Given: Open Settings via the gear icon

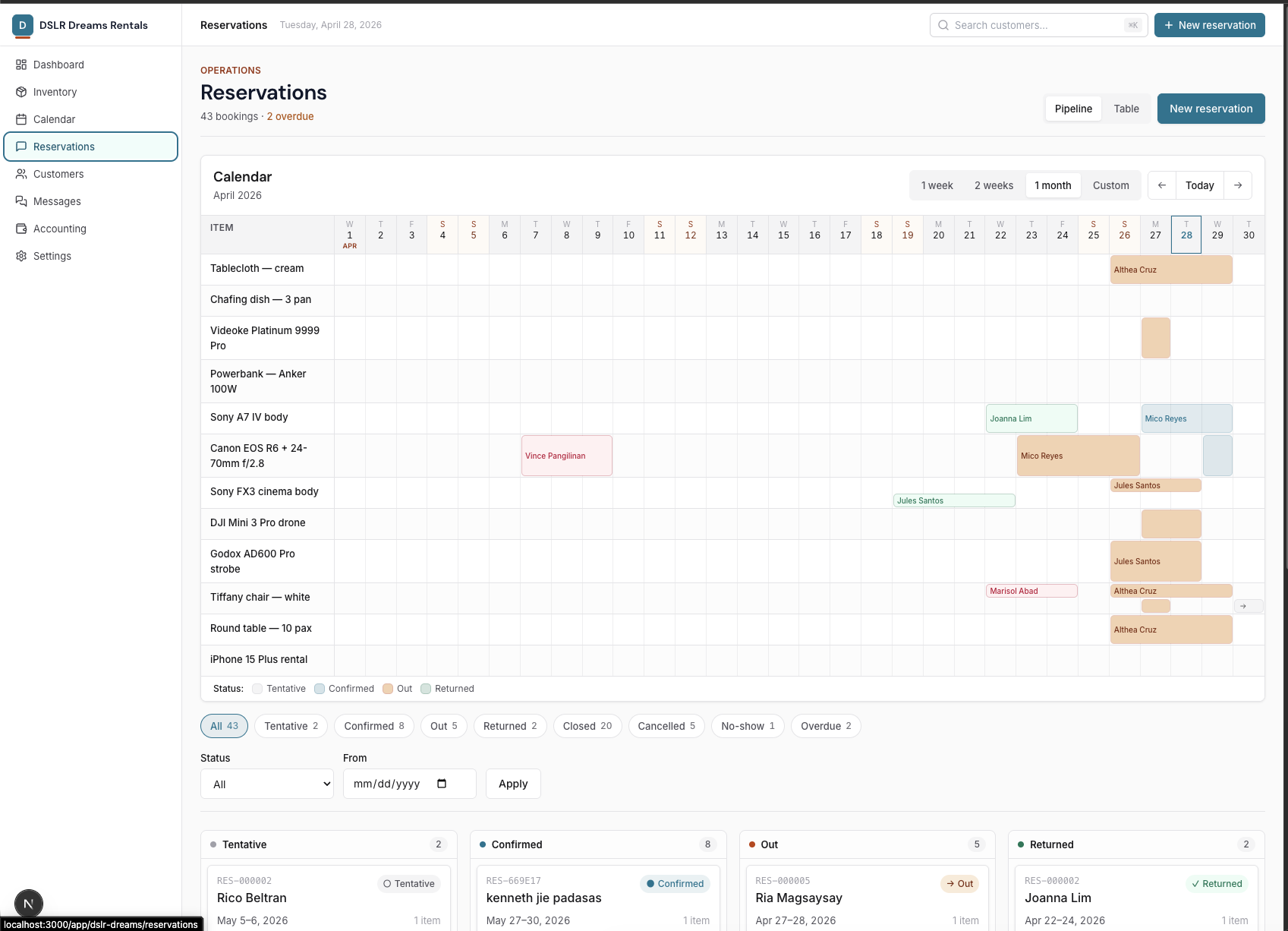Looking at the screenshot, I should (x=21, y=256).
